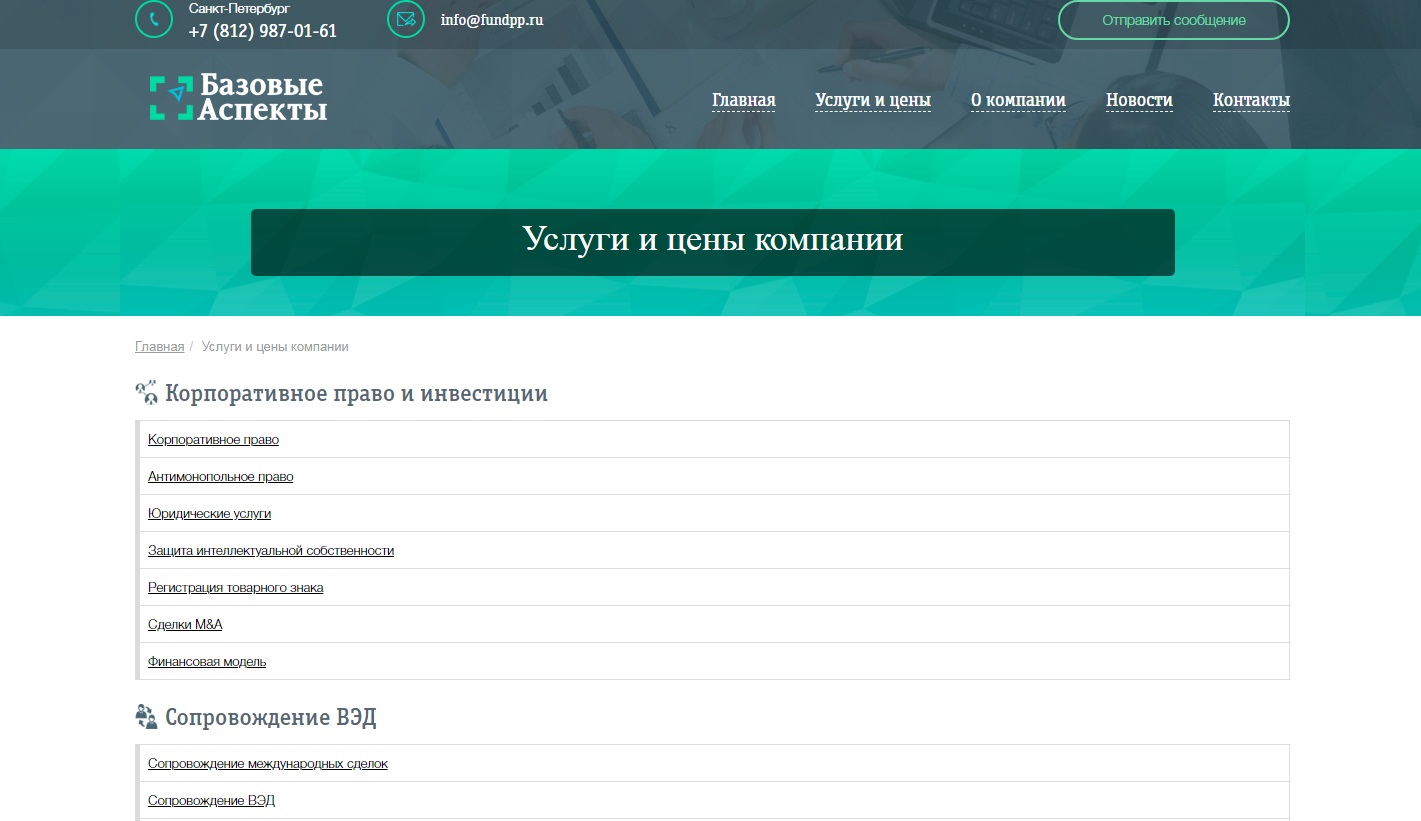Open the Новости menu item

tap(1138, 100)
